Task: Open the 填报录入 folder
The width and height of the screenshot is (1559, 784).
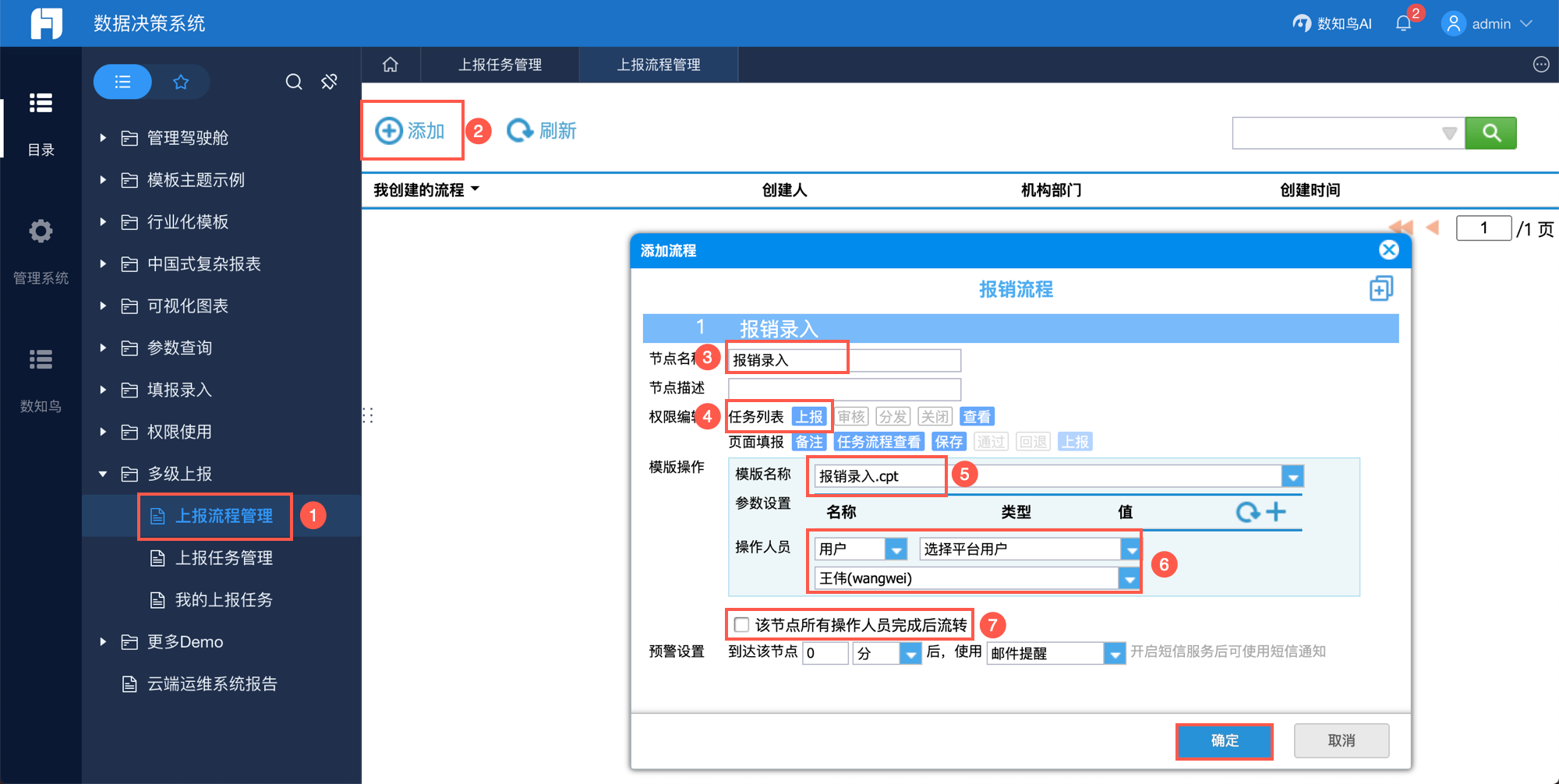Action: tap(179, 390)
